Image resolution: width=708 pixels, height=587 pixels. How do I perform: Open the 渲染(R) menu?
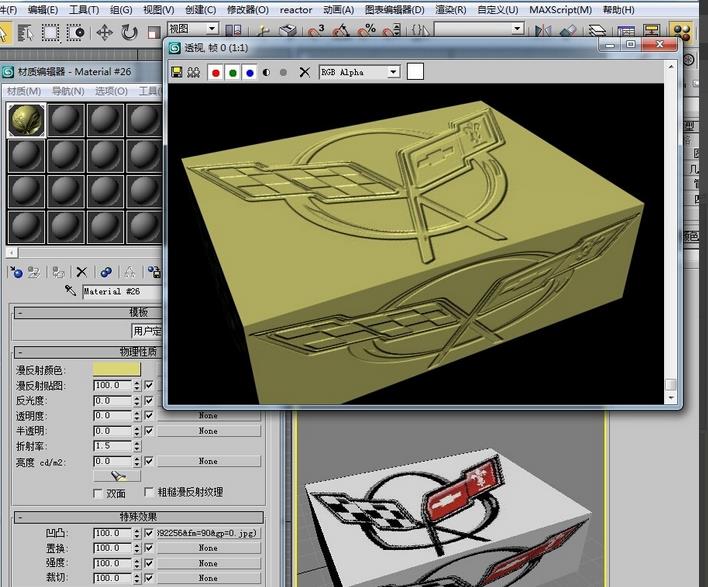pyautogui.click(x=451, y=9)
